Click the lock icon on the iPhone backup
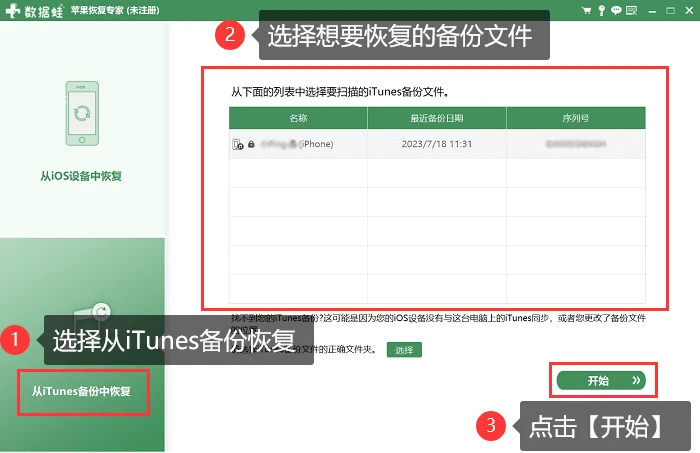 tap(251, 144)
